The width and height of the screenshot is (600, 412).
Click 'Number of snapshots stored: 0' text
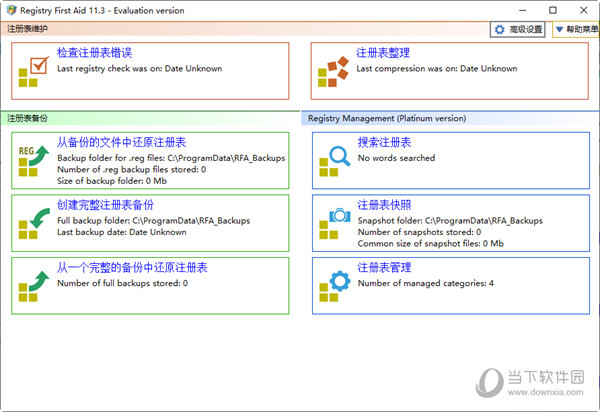coord(419,232)
